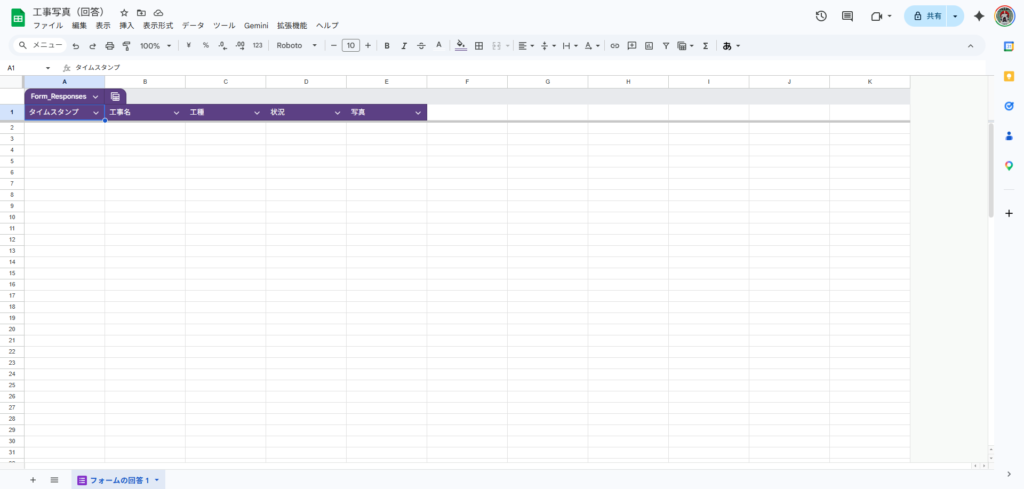Click the insert link icon
The height and width of the screenshot is (489, 1024).
pyautogui.click(x=615, y=46)
